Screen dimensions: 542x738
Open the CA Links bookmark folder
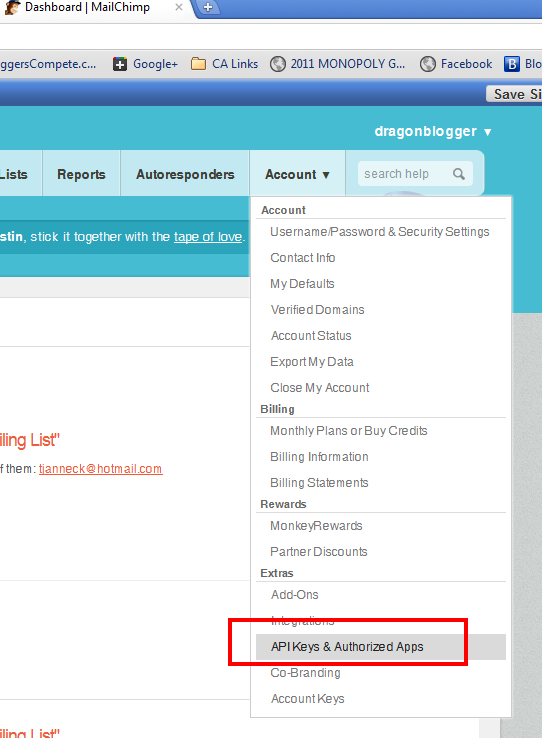pos(224,64)
